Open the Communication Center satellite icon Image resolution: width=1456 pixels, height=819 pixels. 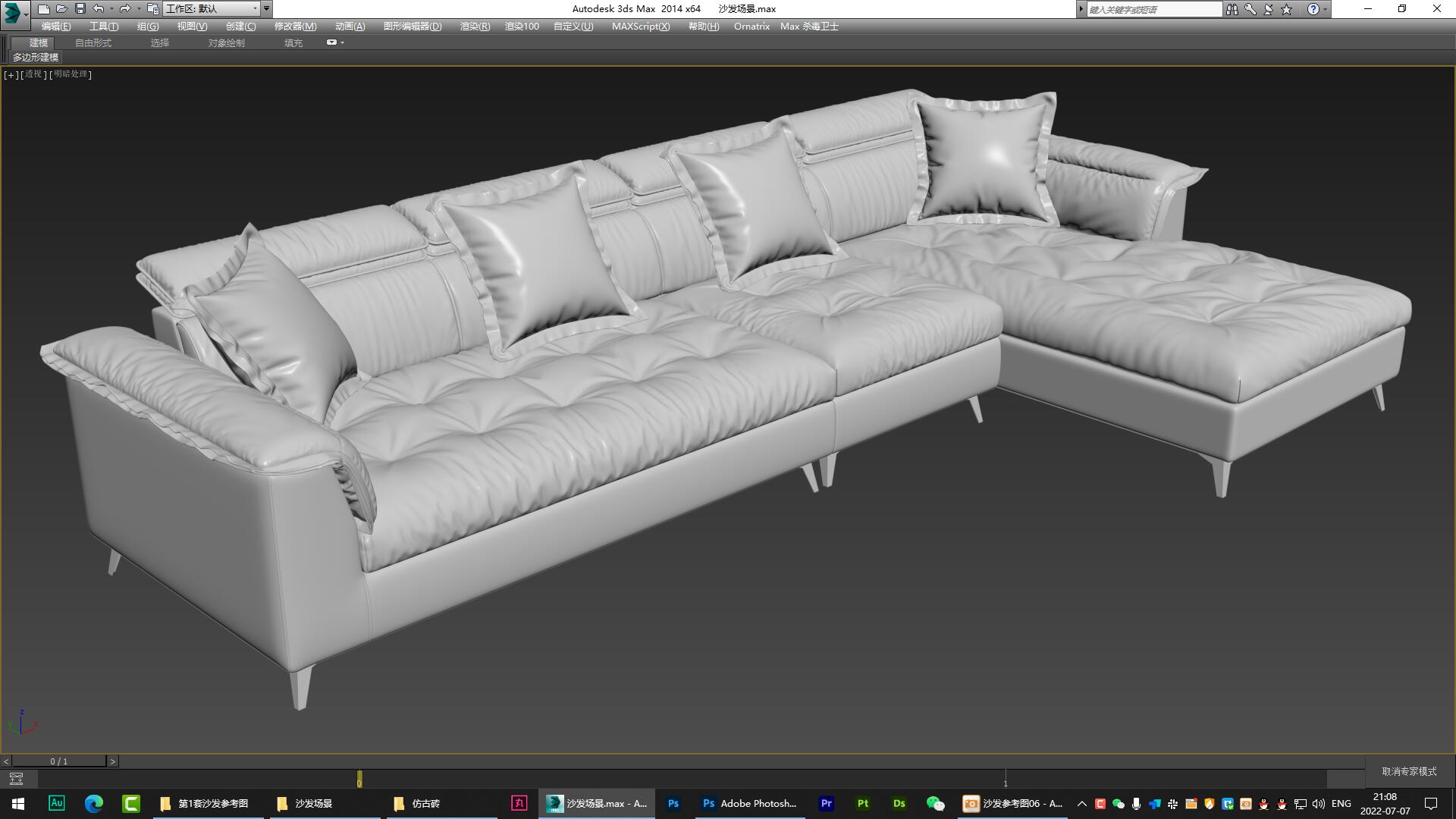coord(1267,9)
